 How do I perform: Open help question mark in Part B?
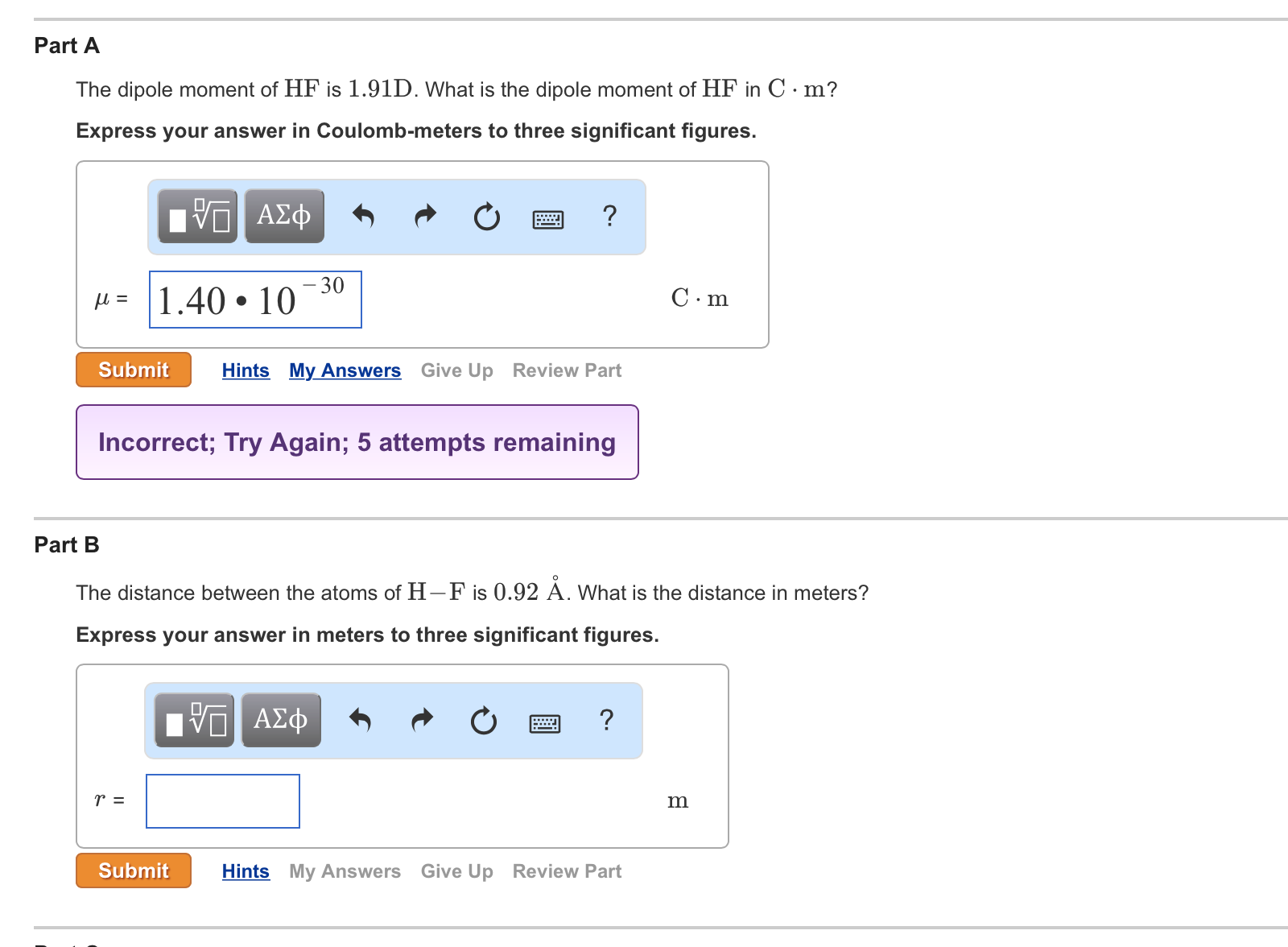606,720
